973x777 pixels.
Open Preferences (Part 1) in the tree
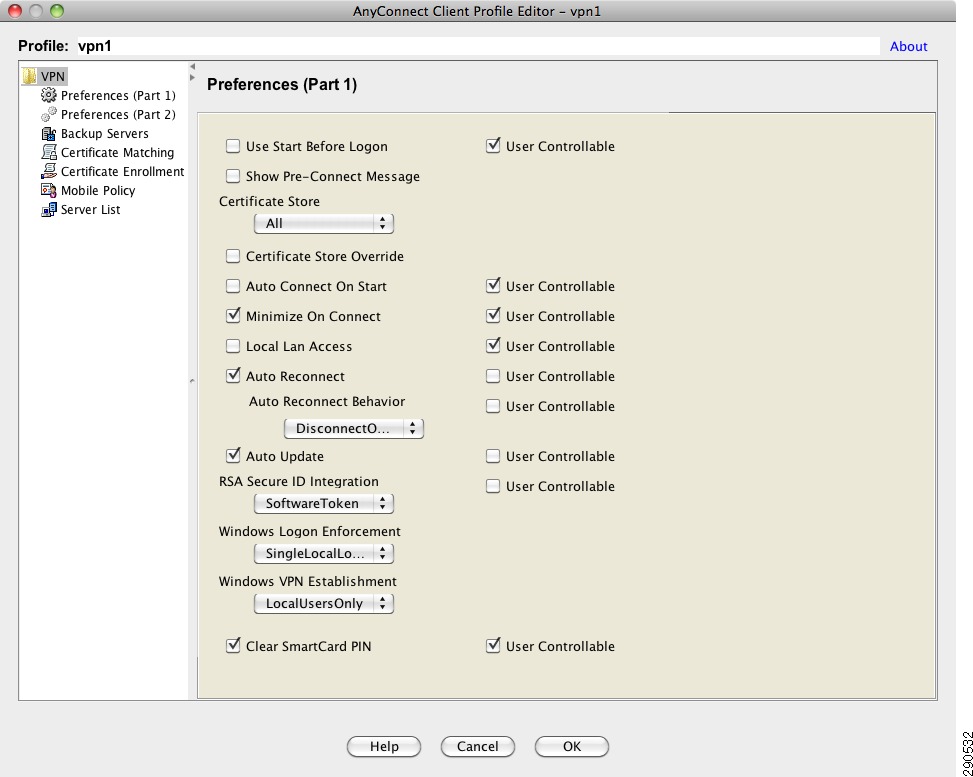click(118, 96)
